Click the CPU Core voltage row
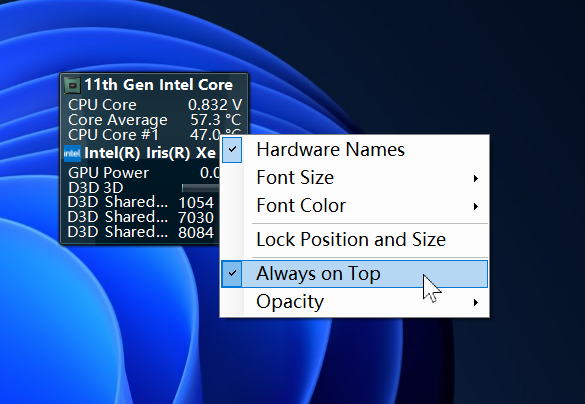 [155, 105]
